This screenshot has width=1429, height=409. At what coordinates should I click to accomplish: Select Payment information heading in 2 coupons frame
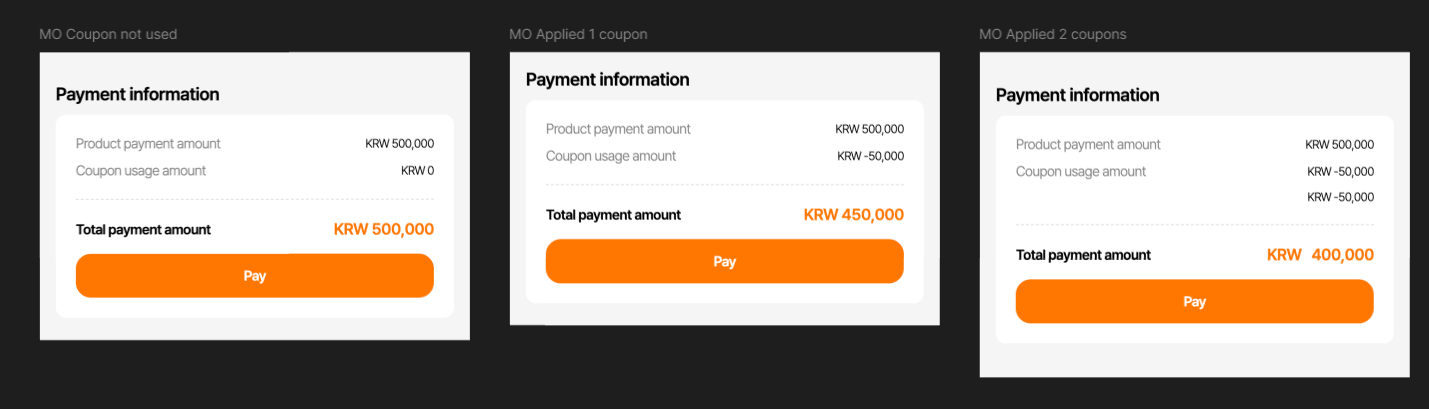pyautogui.click(x=1077, y=95)
